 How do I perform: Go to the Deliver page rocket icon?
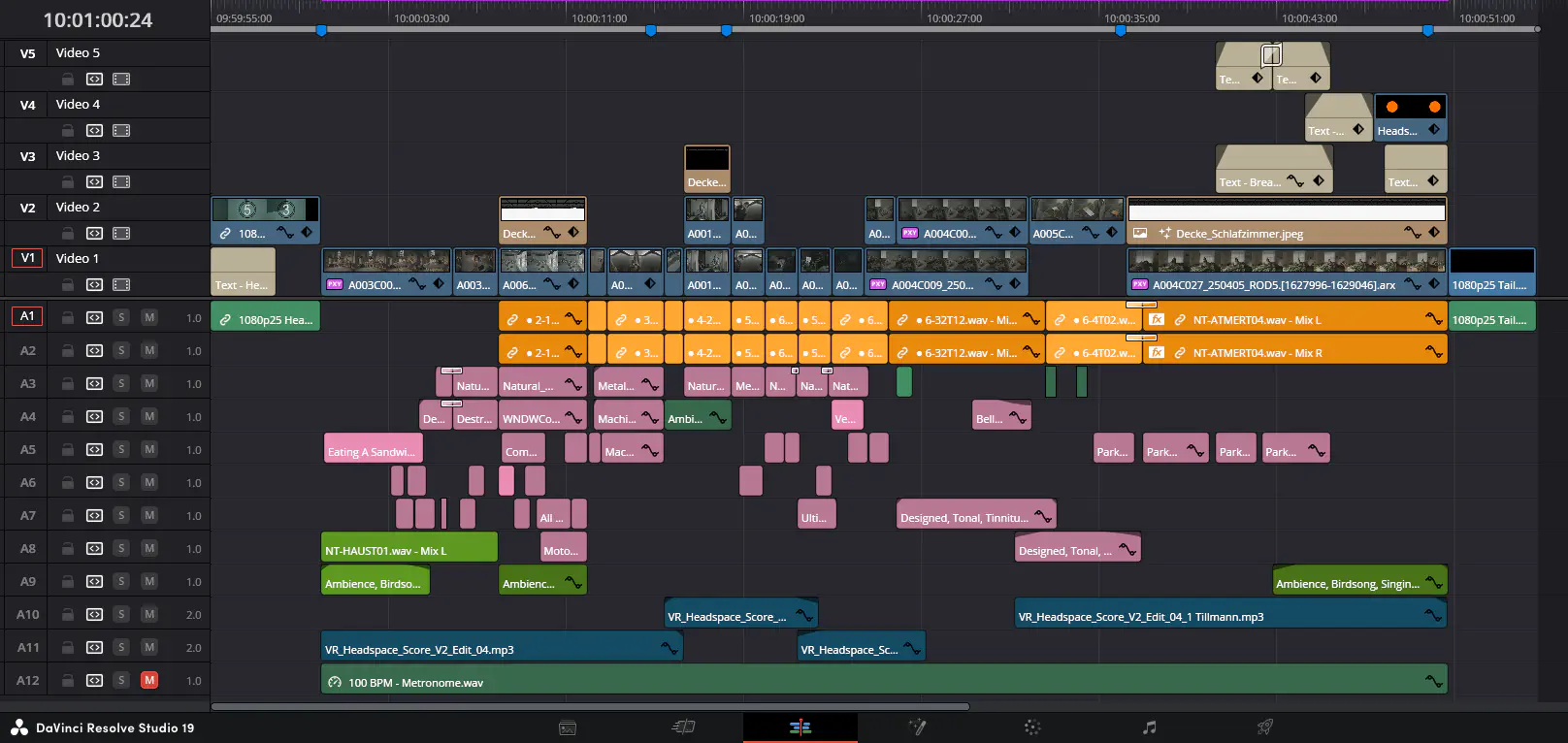point(1265,727)
